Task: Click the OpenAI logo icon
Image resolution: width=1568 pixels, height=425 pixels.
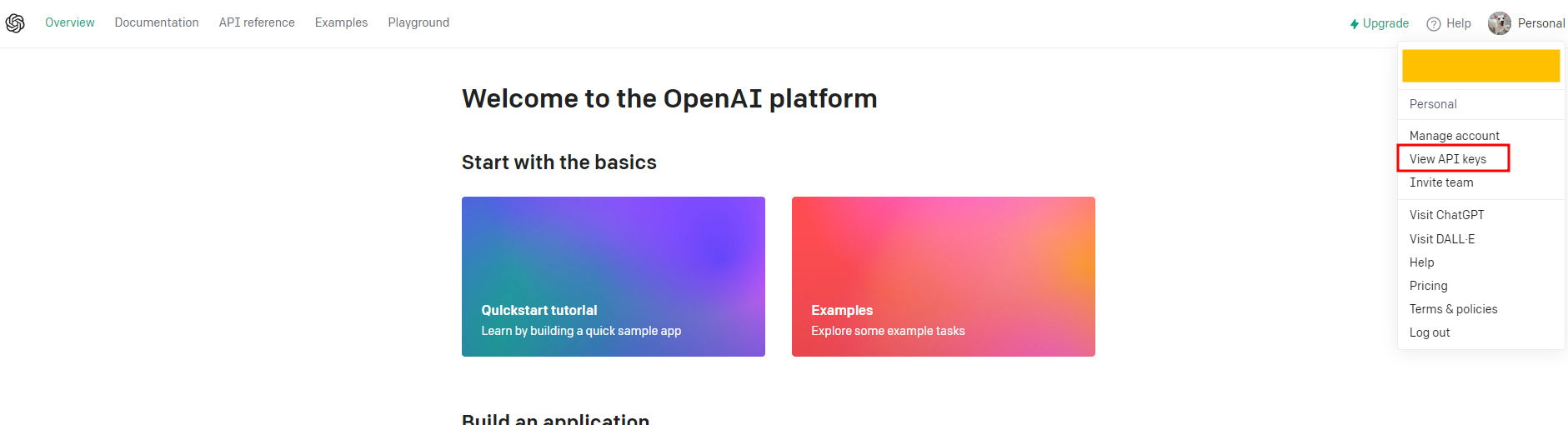Action: pyautogui.click(x=15, y=23)
